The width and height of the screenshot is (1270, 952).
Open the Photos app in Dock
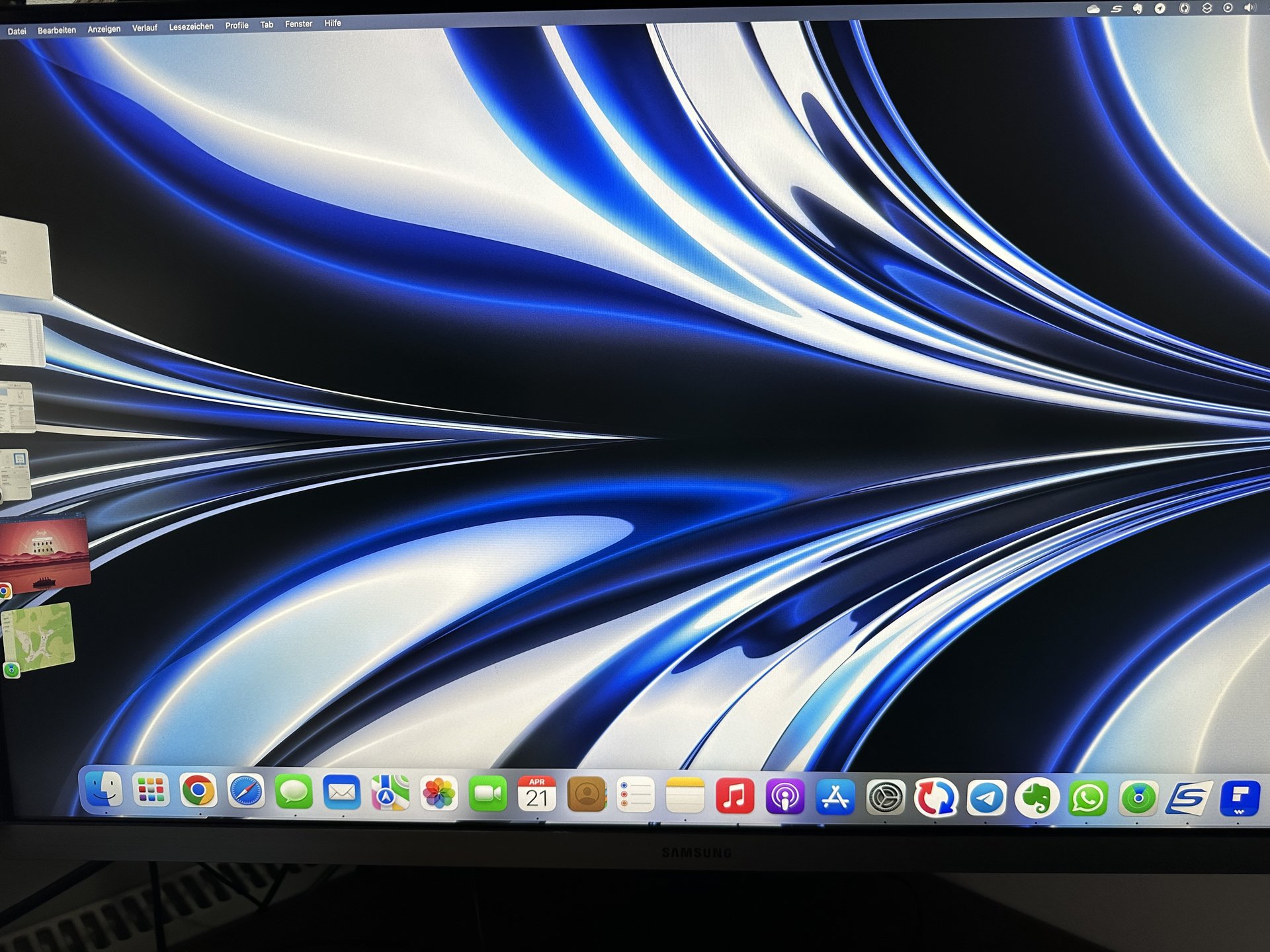pos(439,794)
